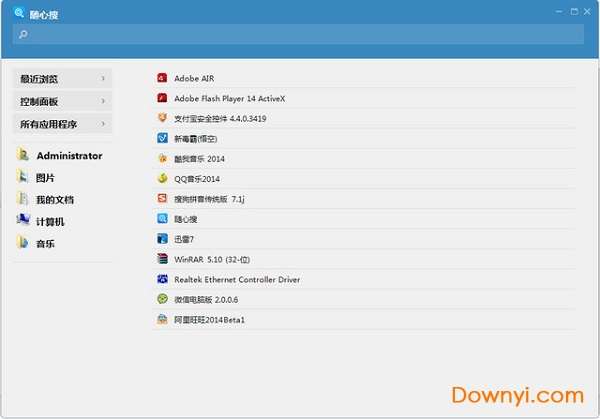Expand the 控制面板 chevron arrow

[x=103, y=101]
